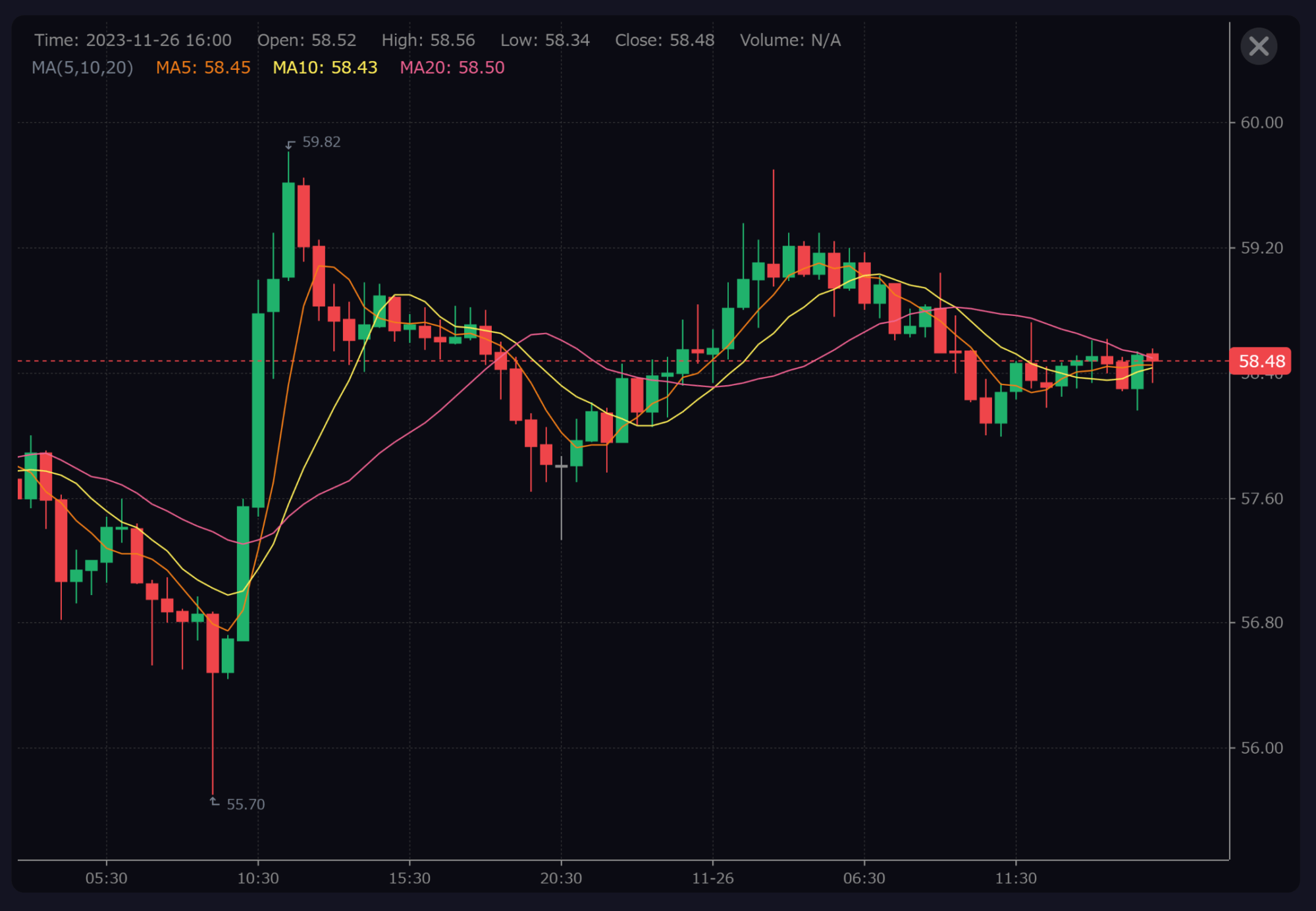Click the MA(5,10,20) indicator title
Viewport: 1316px width, 911px height.
(x=82, y=68)
